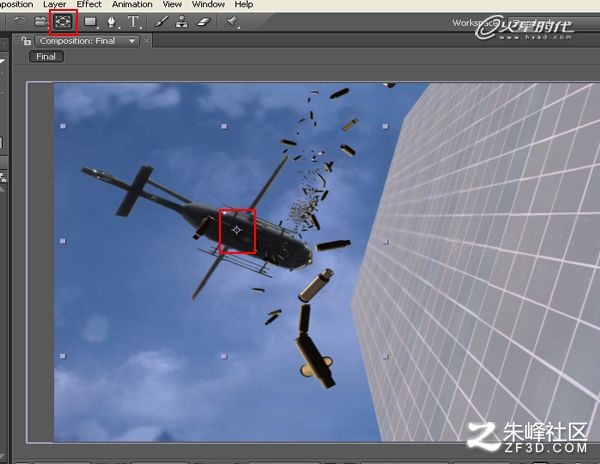Screen dimensions: 600x464
Task: Select the Brush tool
Action: [x=161, y=22]
